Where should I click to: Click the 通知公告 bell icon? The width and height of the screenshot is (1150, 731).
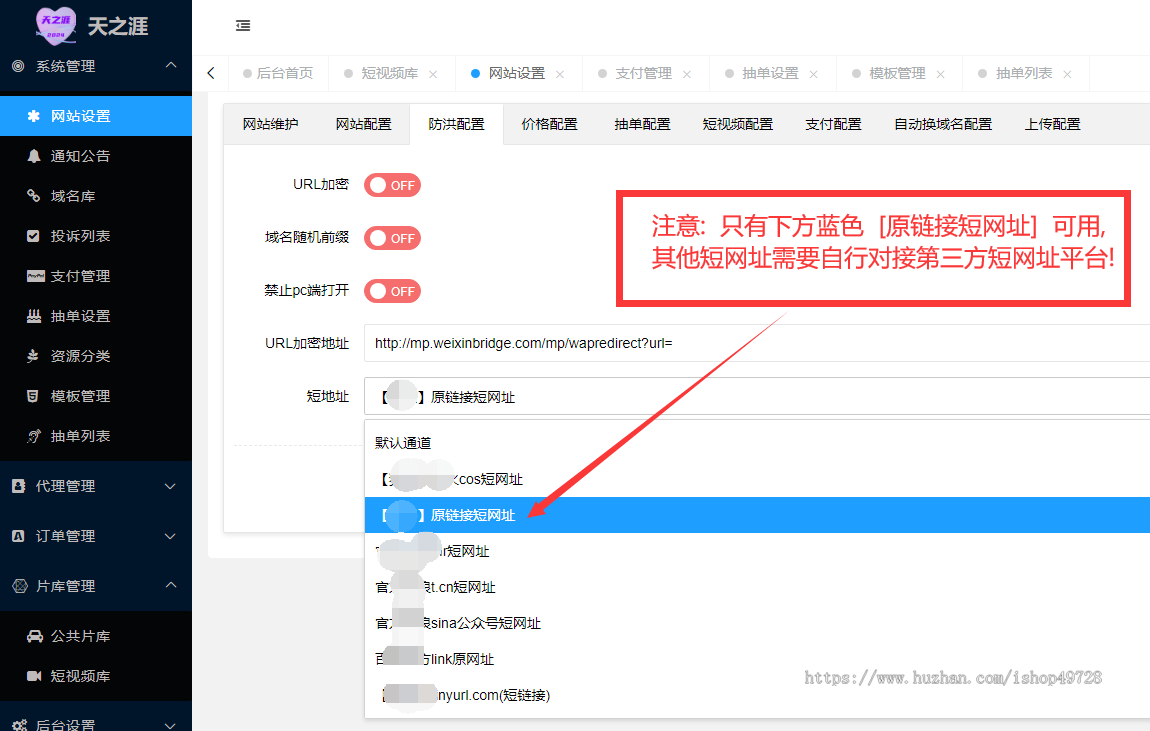click(x=33, y=156)
